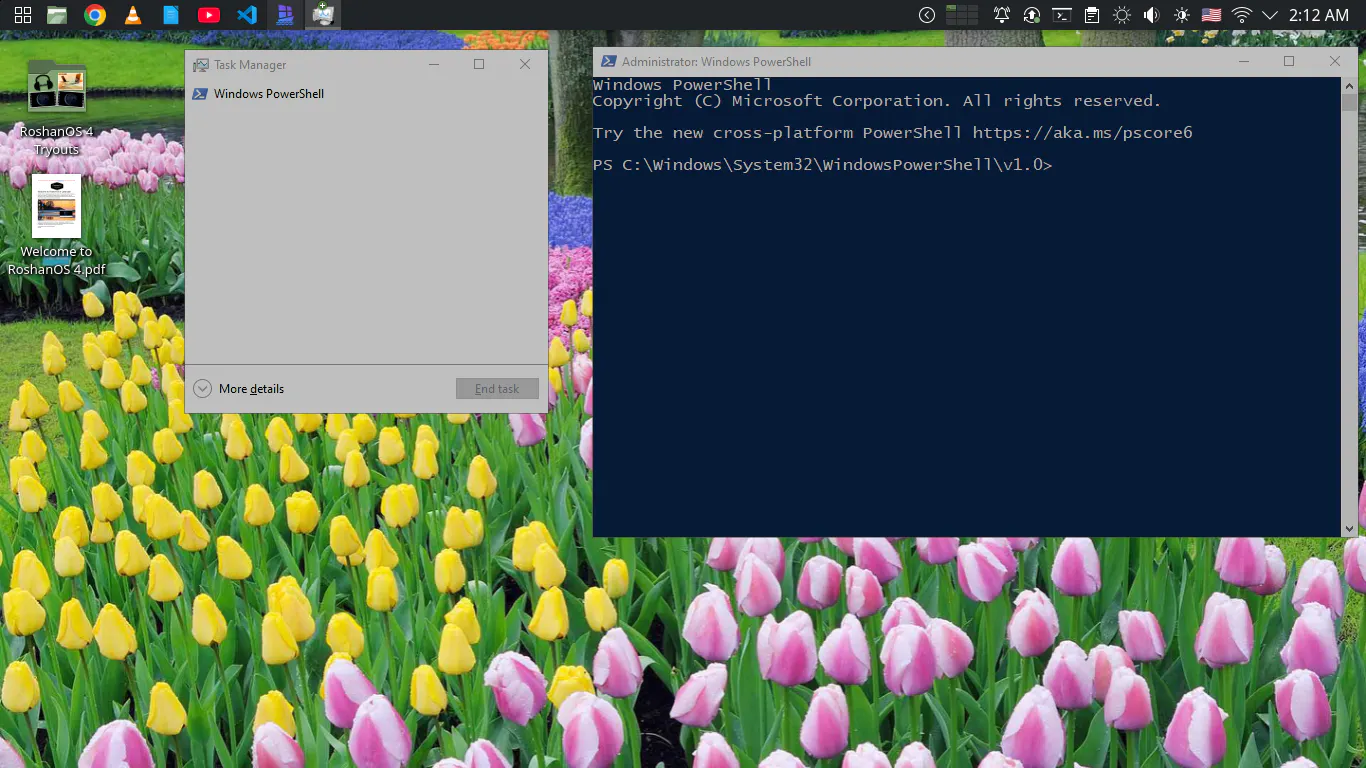Maximize the Administrator PowerShell window
Image resolution: width=1366 pixels, height=768 pixels.
point(1289,61)
